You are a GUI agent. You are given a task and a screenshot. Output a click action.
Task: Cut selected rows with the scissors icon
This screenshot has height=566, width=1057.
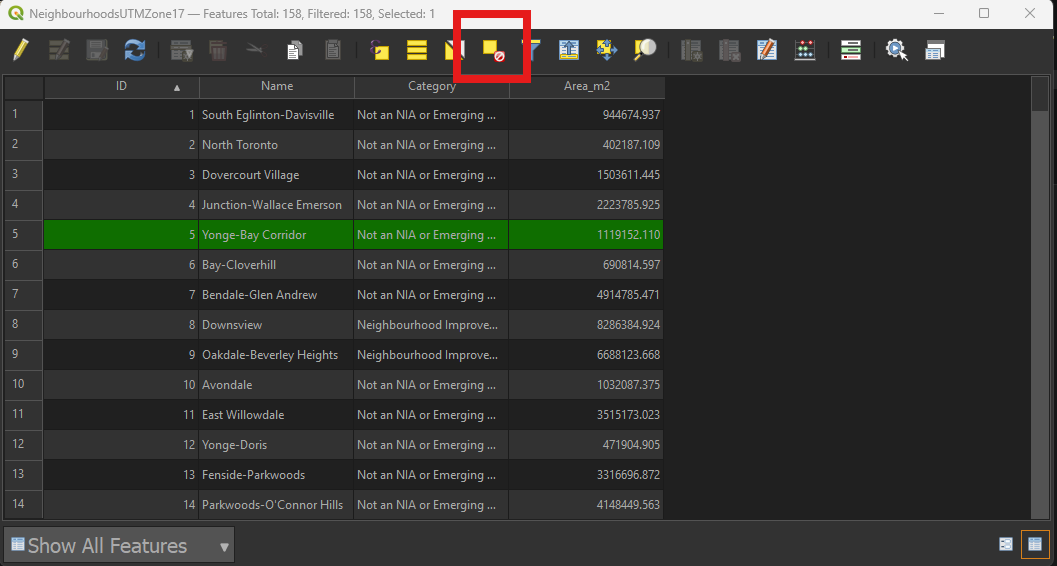coord(254,49)
